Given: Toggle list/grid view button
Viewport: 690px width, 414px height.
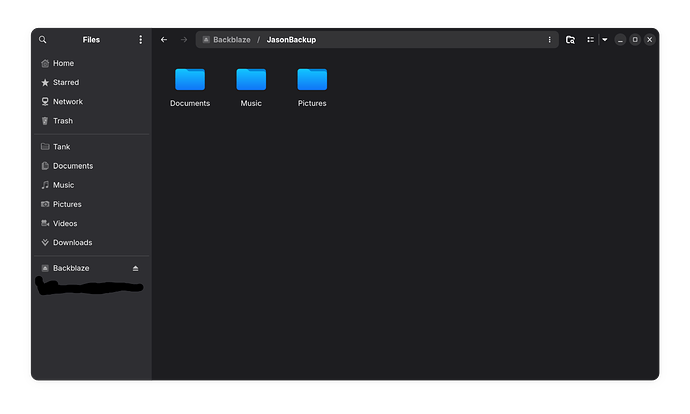Looking at the screenshot, I should [x=590, y=40].
